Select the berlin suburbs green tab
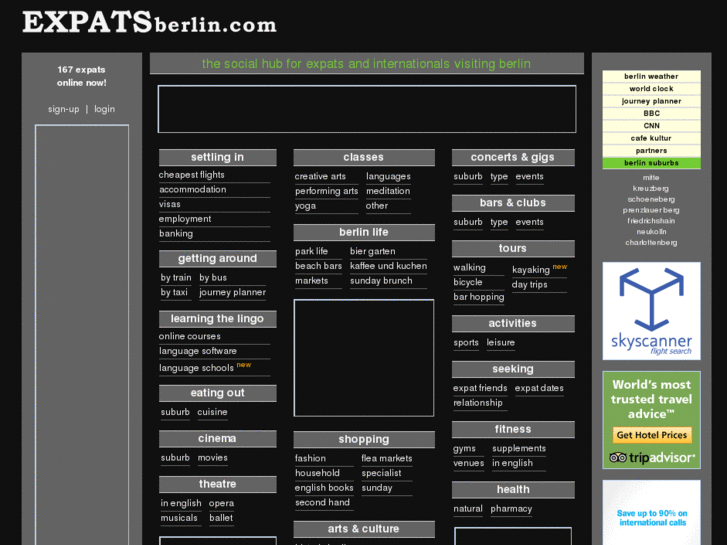 tap(651, 163)
